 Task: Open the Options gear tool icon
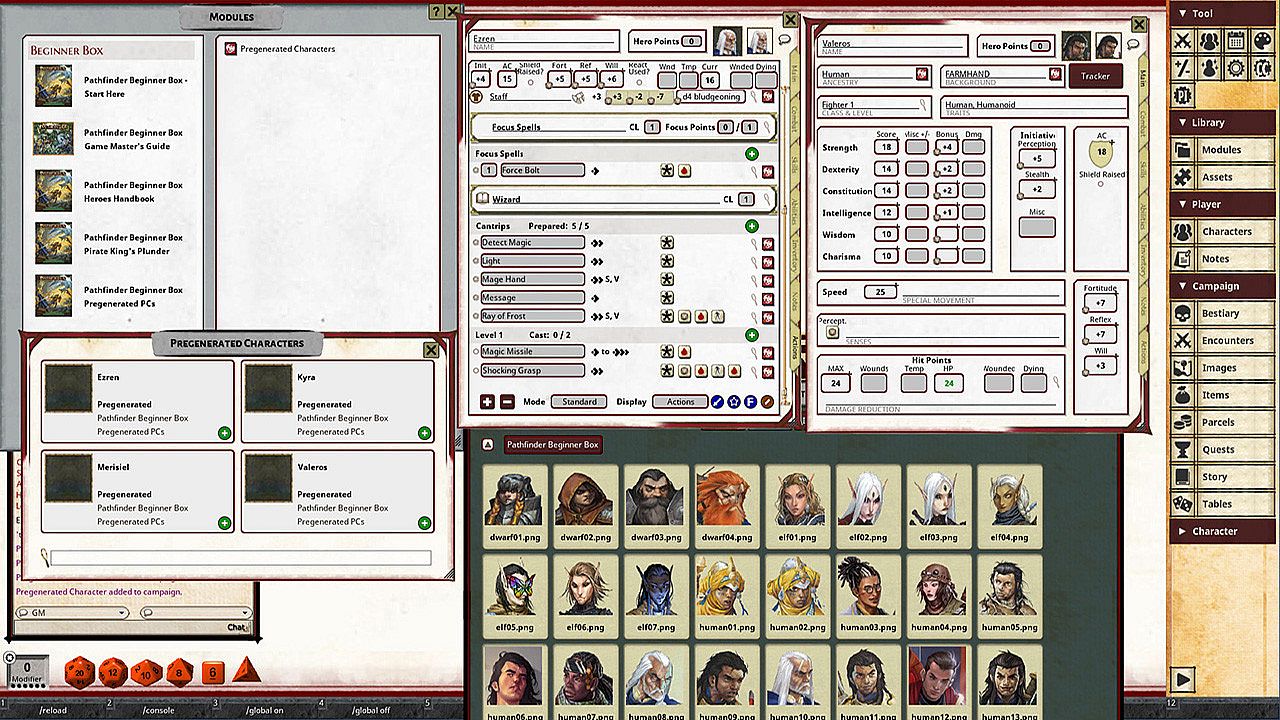(1235, 68)
